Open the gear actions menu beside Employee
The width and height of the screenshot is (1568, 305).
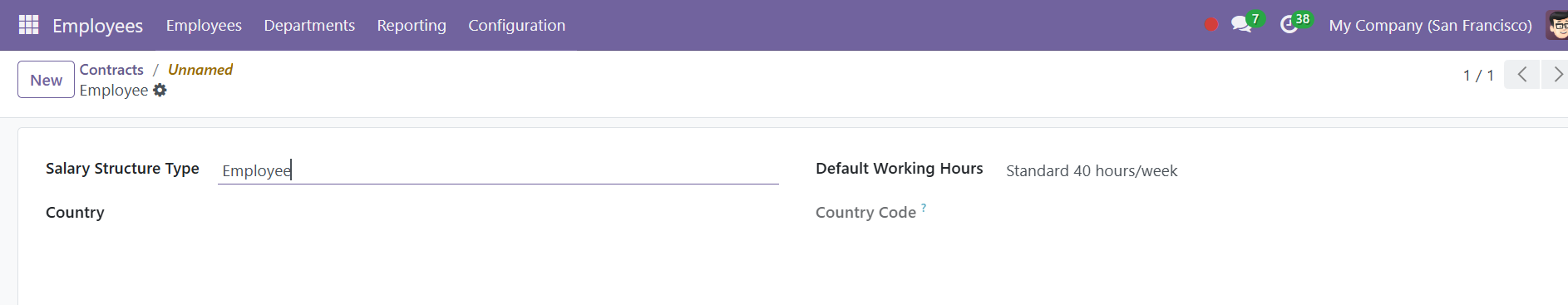160,90
